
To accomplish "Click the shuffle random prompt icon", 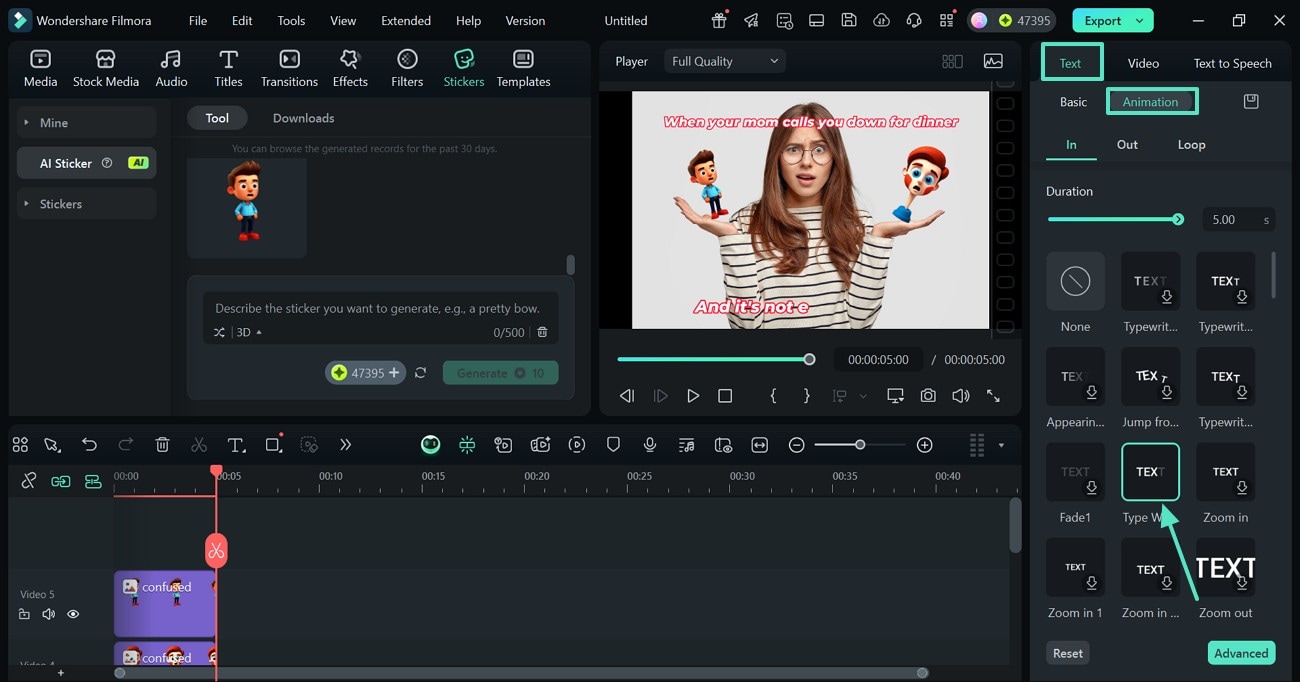I will pyautogui.click(x=219, y=332).
